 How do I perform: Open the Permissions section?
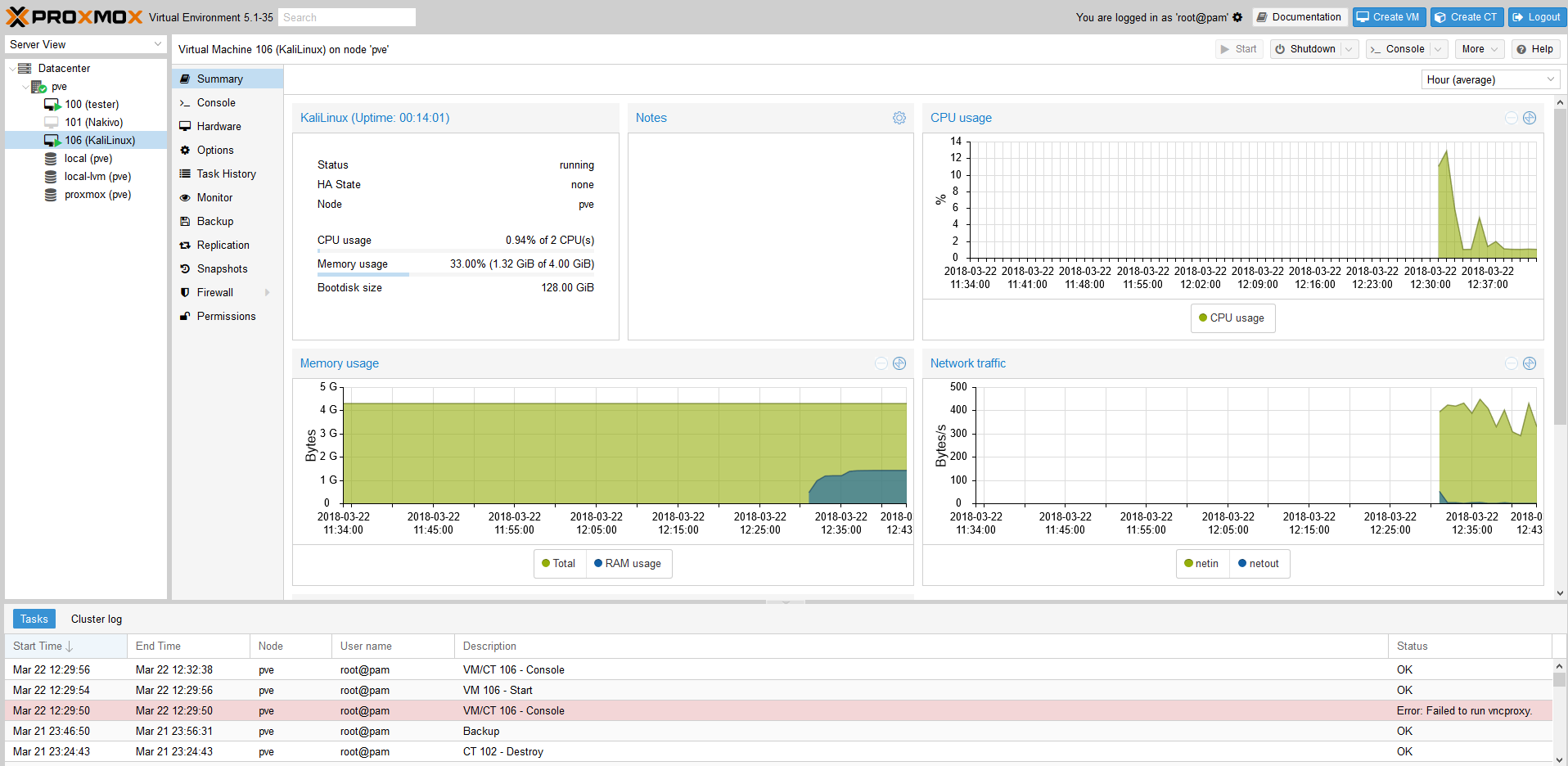(x=228, y=316)
